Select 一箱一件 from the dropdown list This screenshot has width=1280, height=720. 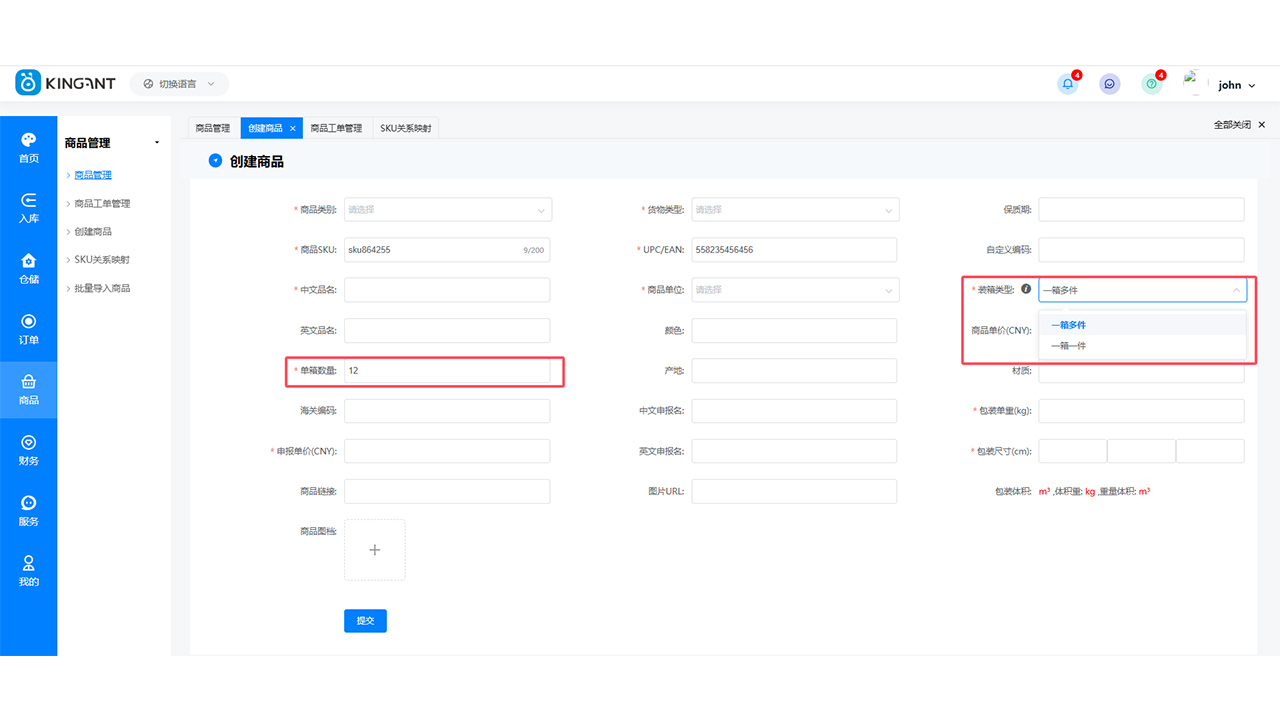point(1068,346)
